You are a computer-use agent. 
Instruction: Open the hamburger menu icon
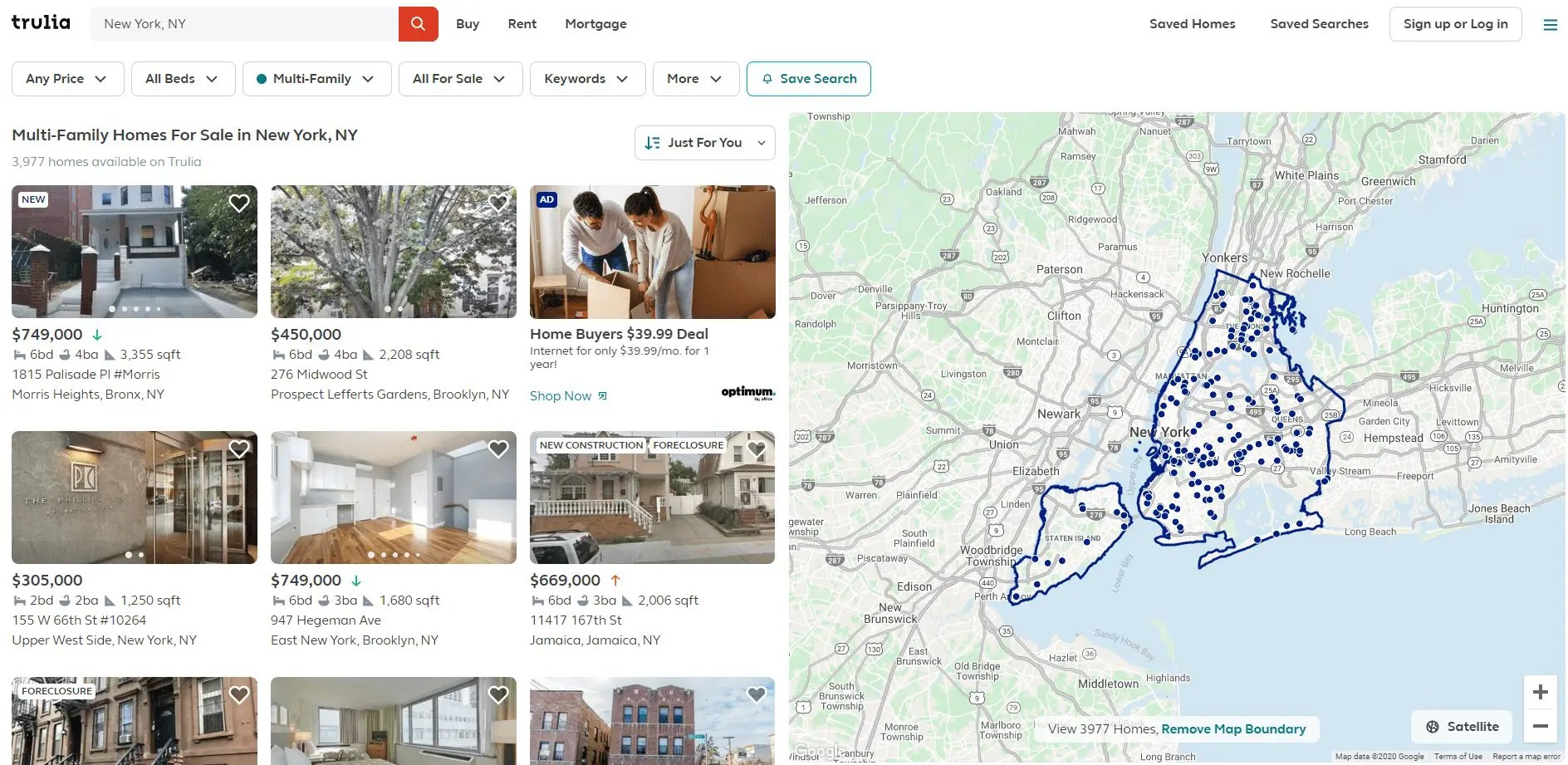point(1550,25)
